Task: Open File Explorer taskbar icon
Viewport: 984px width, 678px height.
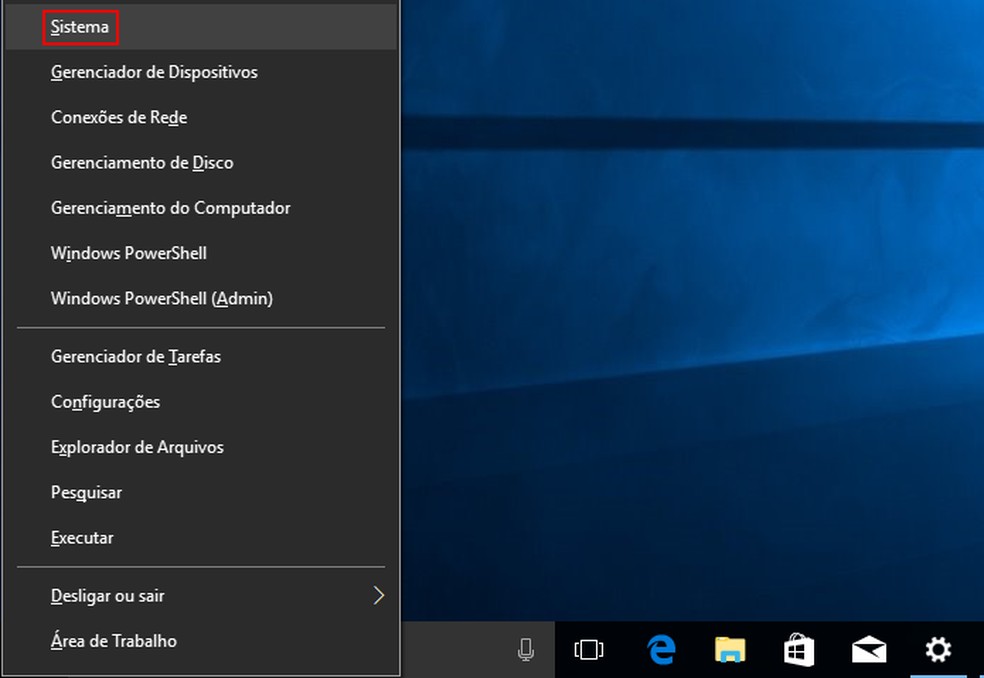Action: 730,650
